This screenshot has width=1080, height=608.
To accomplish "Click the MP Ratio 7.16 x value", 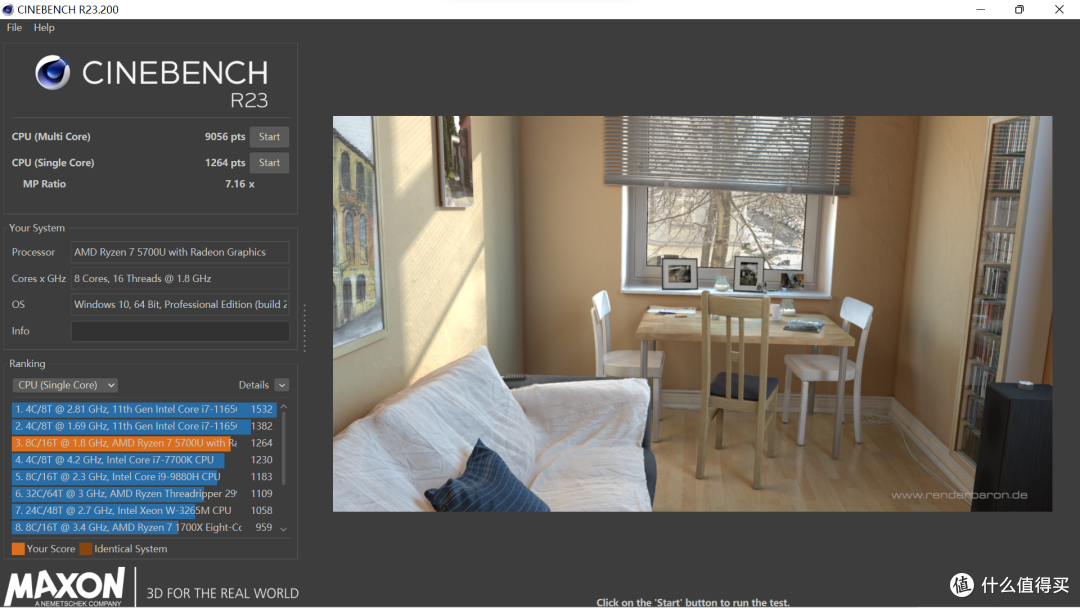I will pos(240,184).
